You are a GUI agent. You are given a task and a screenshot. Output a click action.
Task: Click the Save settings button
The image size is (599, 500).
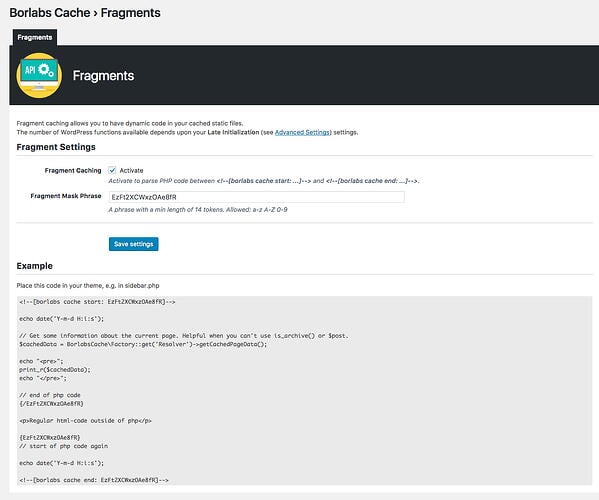[133, 244]
